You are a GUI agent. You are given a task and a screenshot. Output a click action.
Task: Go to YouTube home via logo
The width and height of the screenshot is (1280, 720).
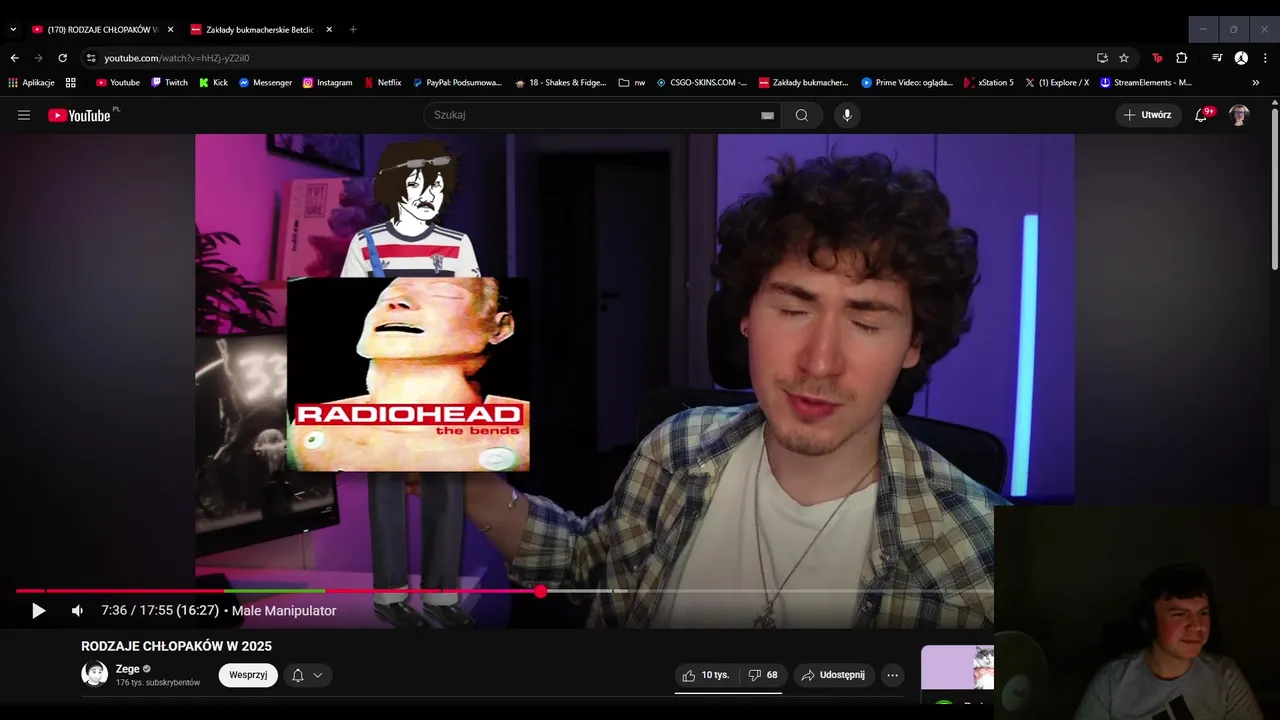(80, 115)
